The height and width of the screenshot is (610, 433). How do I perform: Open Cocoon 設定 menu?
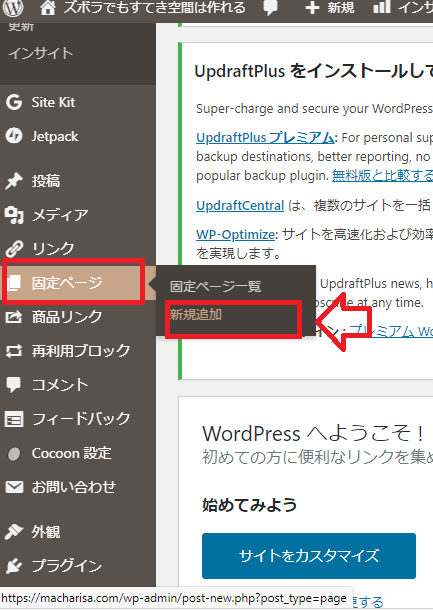[x=72, y=453]
